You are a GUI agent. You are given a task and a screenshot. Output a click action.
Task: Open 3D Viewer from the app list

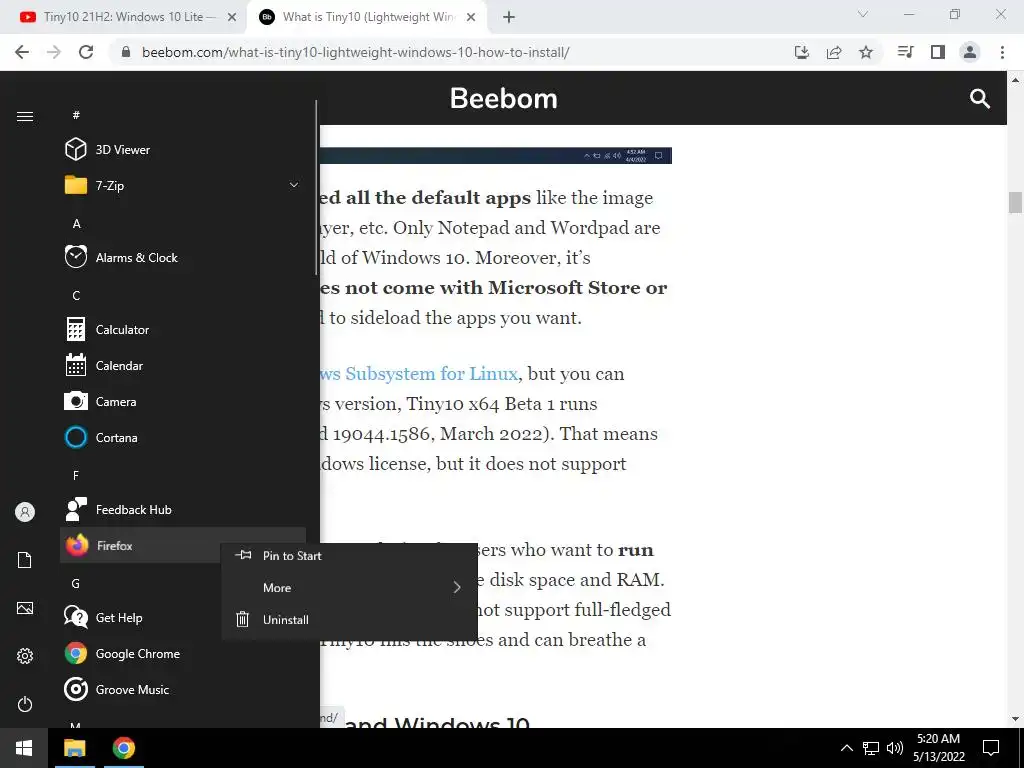tap(183, 150)
